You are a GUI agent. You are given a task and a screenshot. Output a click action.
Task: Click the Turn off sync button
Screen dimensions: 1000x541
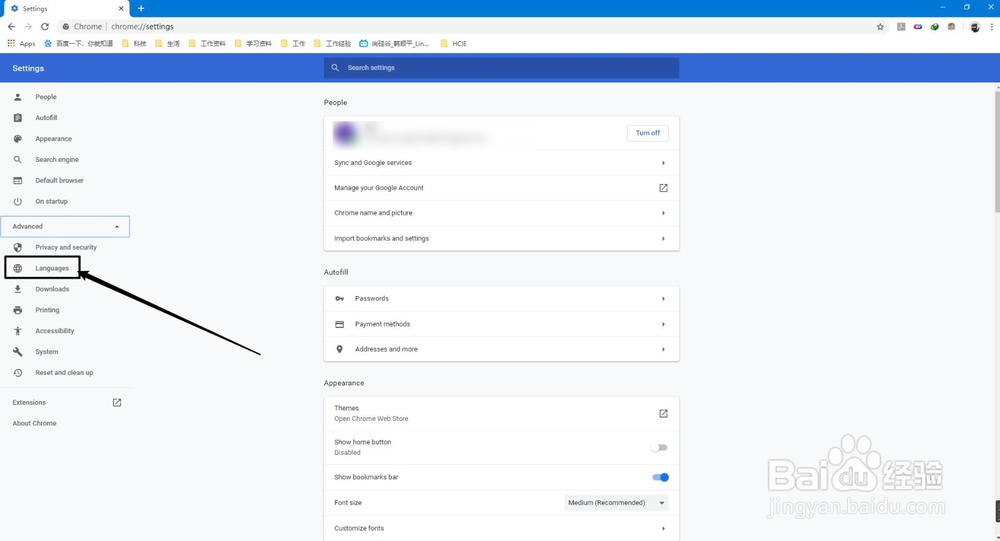point(647,133)
